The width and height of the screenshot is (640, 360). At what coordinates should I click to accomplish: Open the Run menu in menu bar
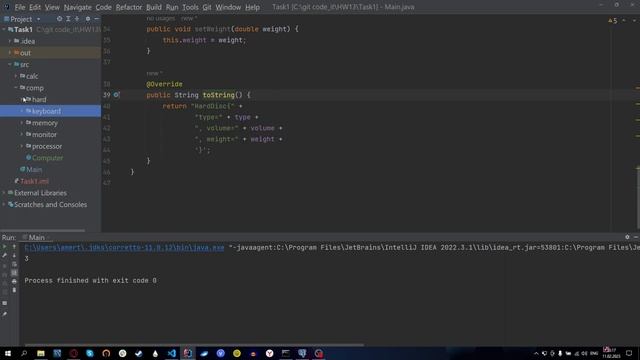[x=172, y=7]
